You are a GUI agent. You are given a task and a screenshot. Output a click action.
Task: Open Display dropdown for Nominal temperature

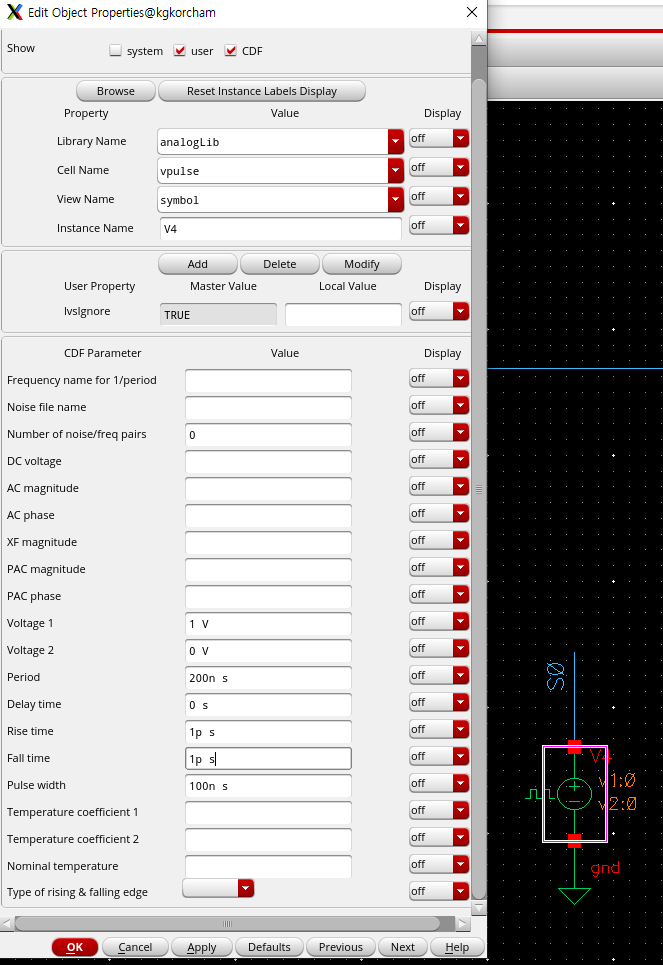[460, 864]
